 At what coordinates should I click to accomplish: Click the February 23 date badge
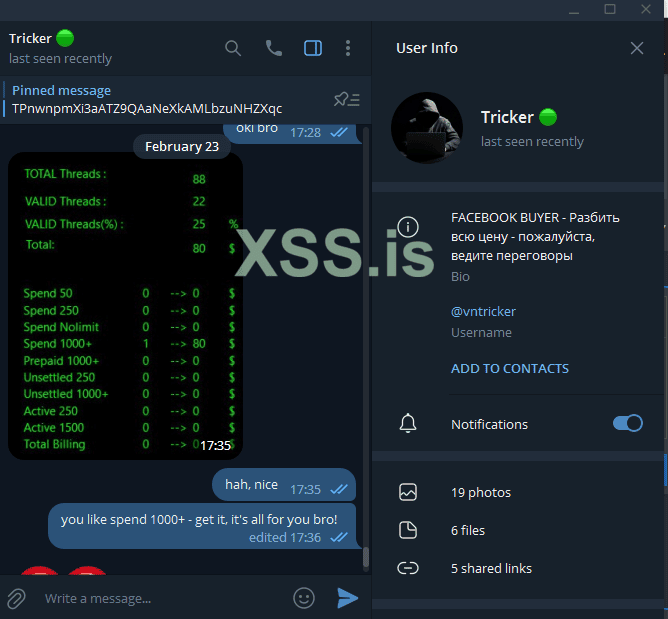(182, 147)
